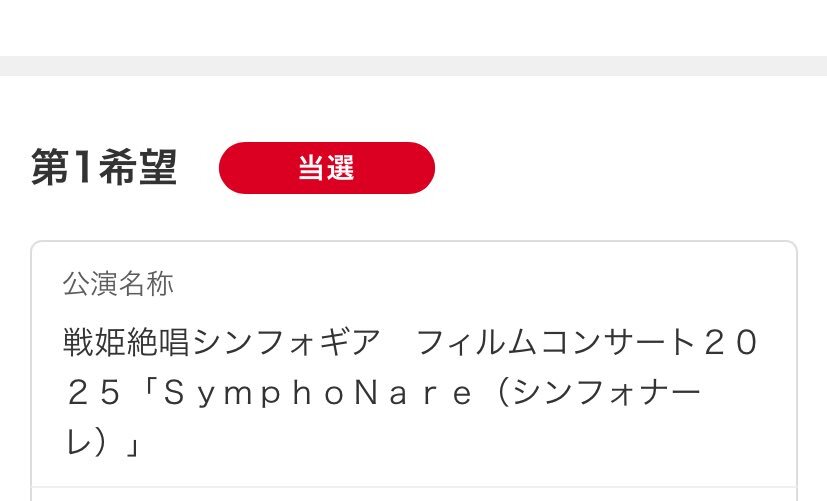The height and width of the screenshot is (501, 827).
Task: Tap the シンフォギア word on the first line
Action: click(x=286, y=342)
